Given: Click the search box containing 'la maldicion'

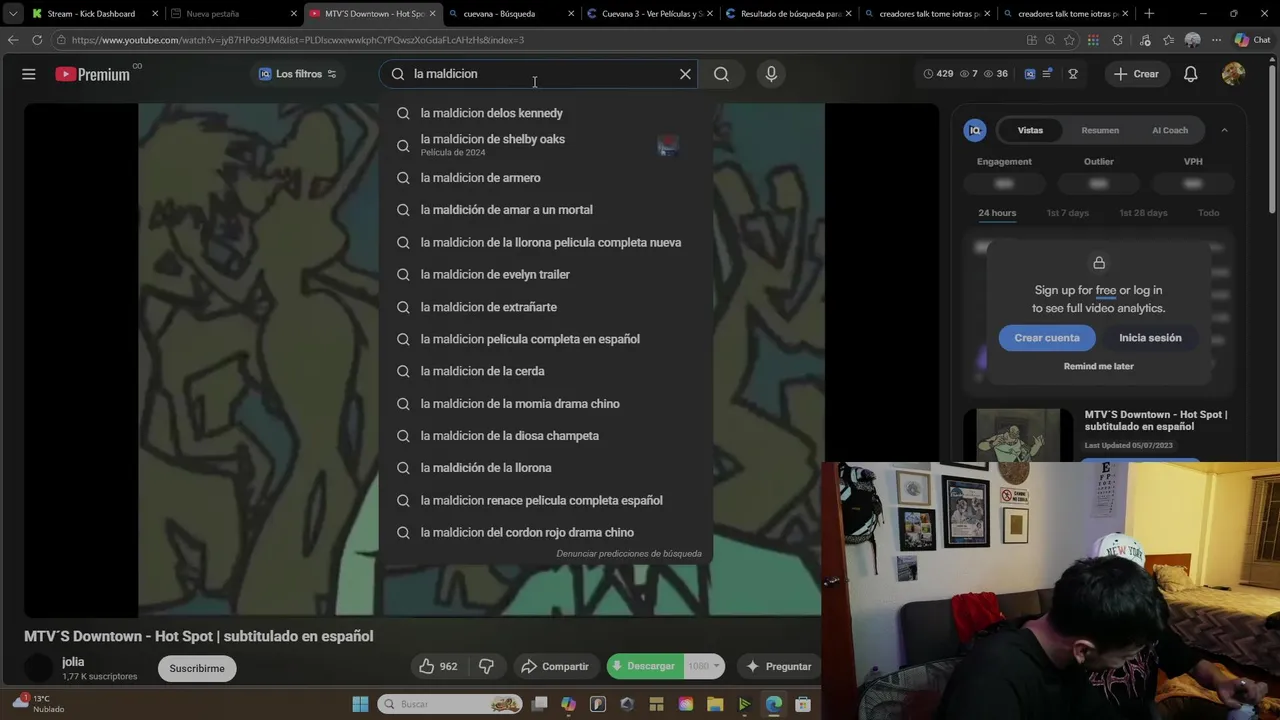Looking at the screenshot, I should (540, 74).
